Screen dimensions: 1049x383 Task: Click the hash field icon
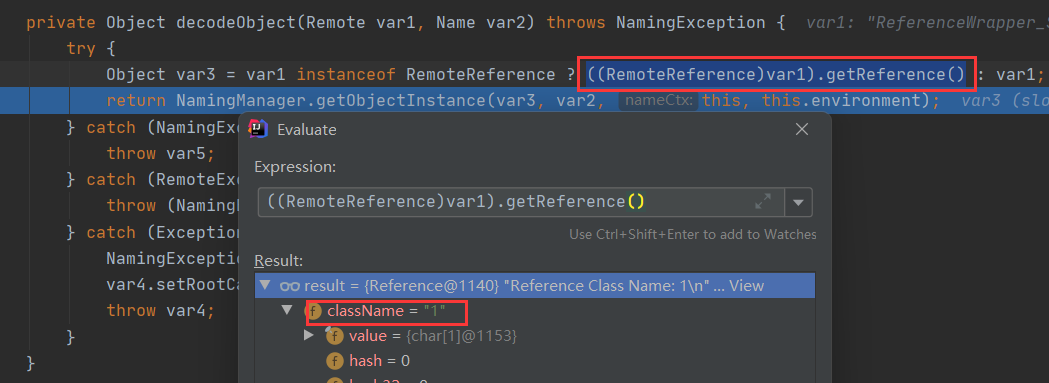[335, 362]
